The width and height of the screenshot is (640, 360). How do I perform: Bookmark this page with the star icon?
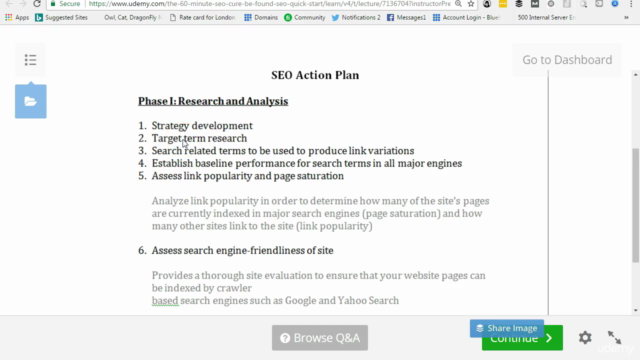[471, 4]
